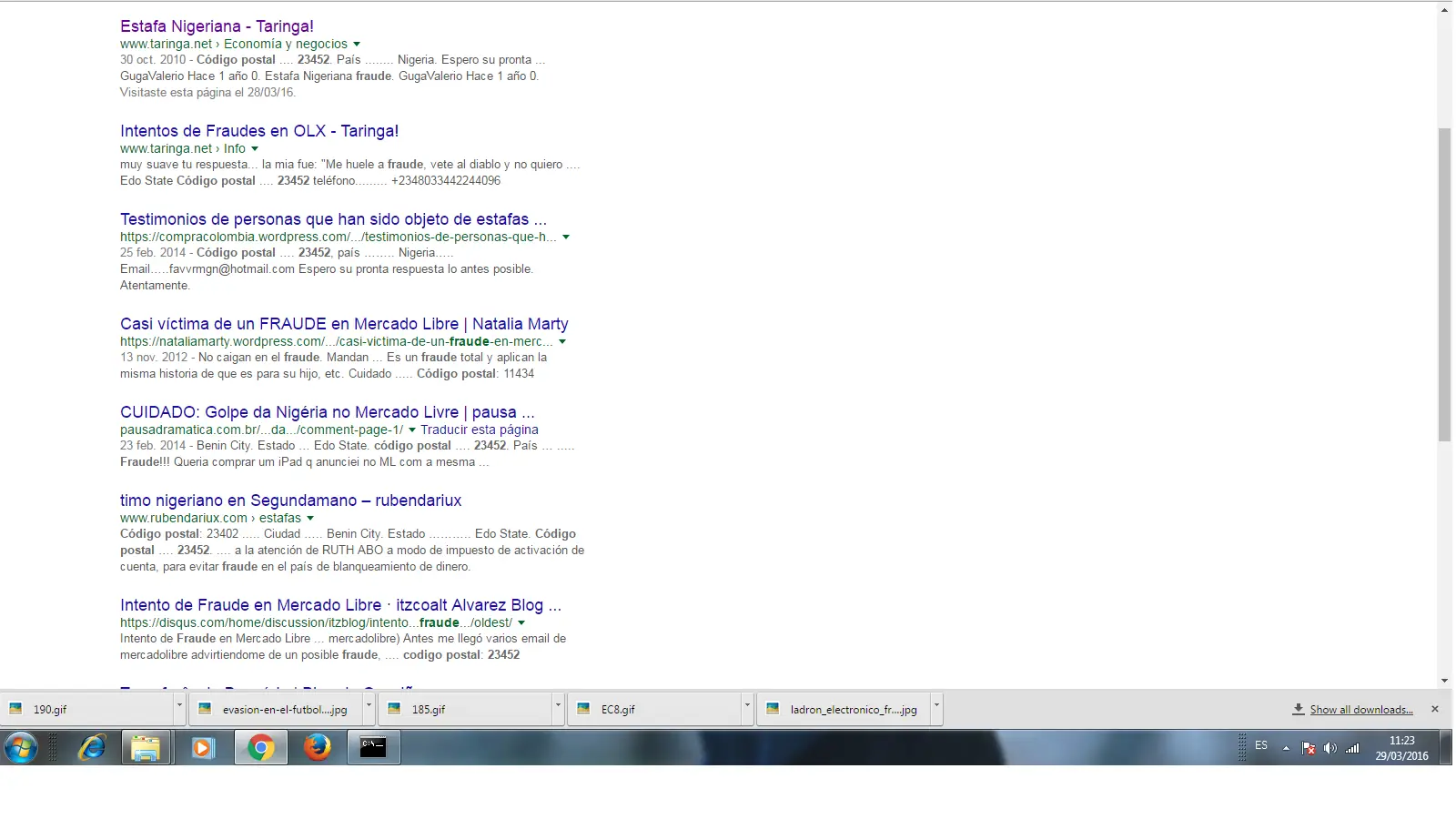This screenshot has height=819, width=1456.
Task: Open Intentos de Fraudes en OLX result
Action: pos(259,131)
